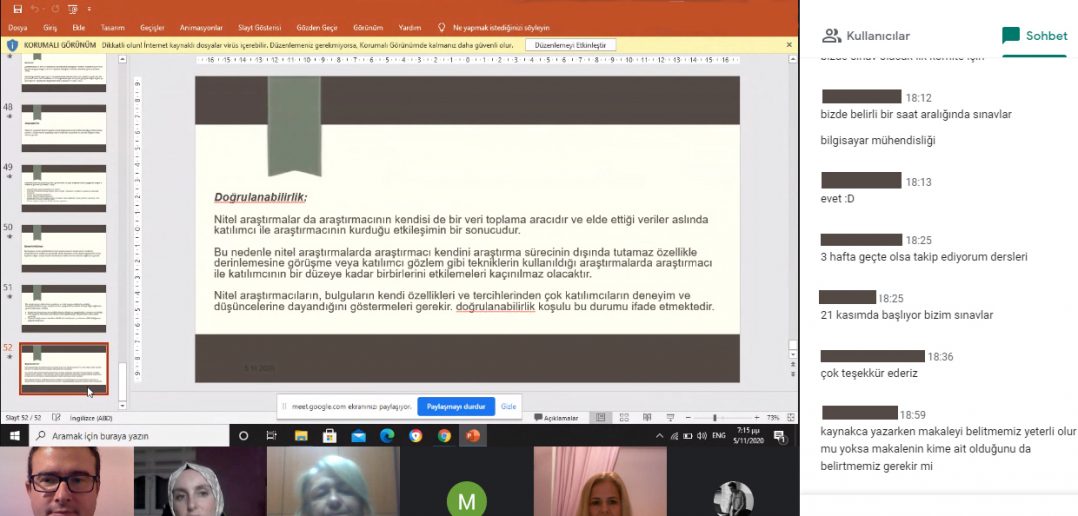
Task: Open the Görünüm ribbon tab
Action: pos(368,28)
